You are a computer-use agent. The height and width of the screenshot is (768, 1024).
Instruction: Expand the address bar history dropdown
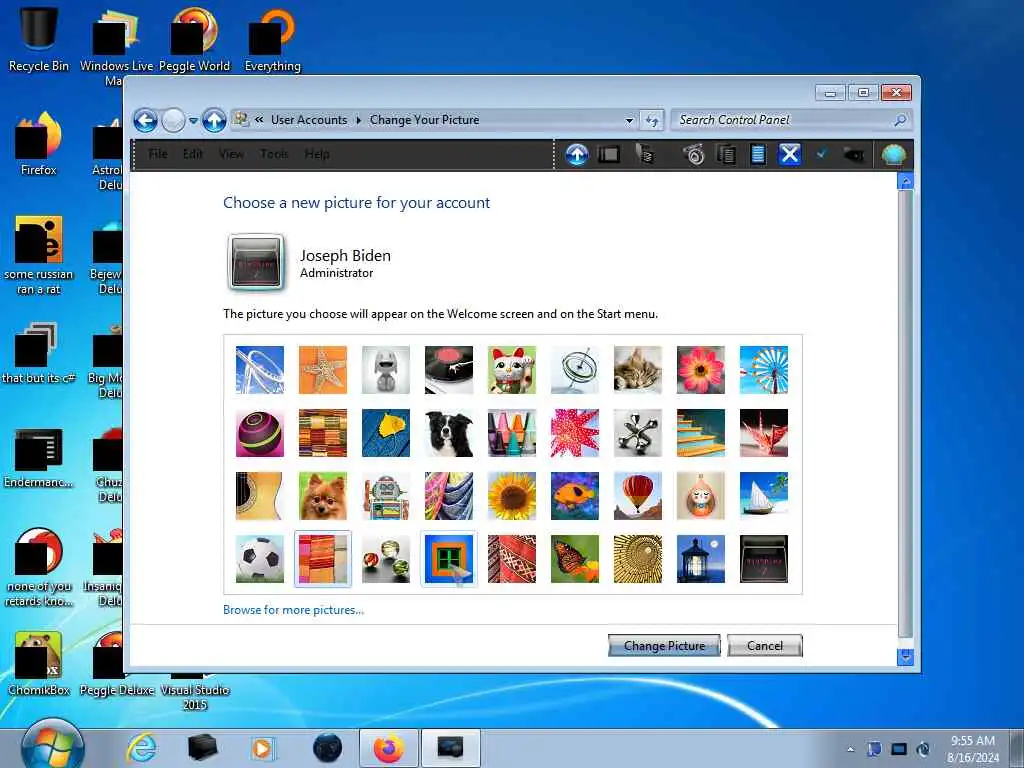tap(629, 120)
